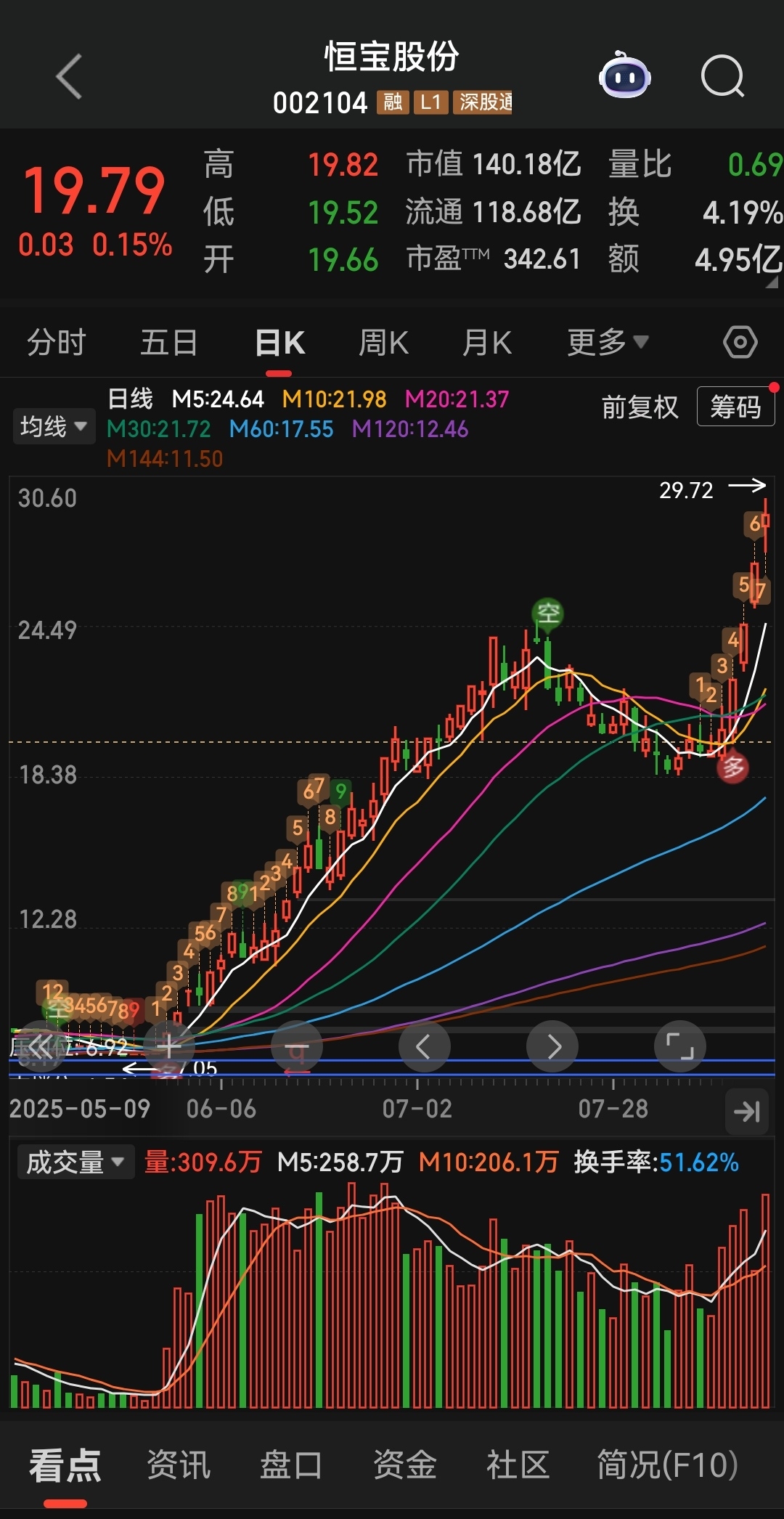
Task: Tap the last volume bar in chart
Action: point(765,1300)
